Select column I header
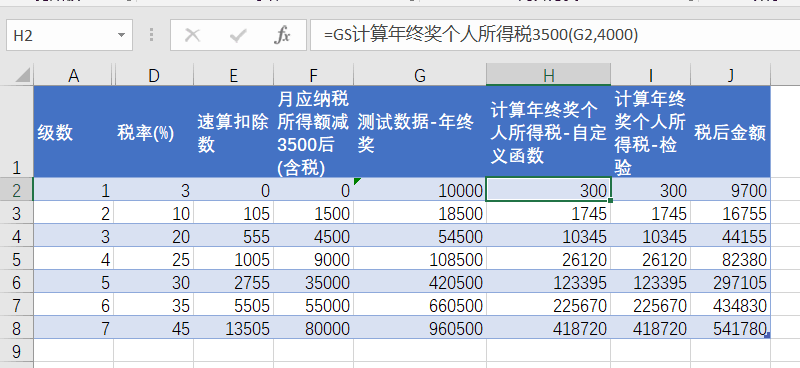The height and width of the screenshot is (368, 800). [651, 76]
